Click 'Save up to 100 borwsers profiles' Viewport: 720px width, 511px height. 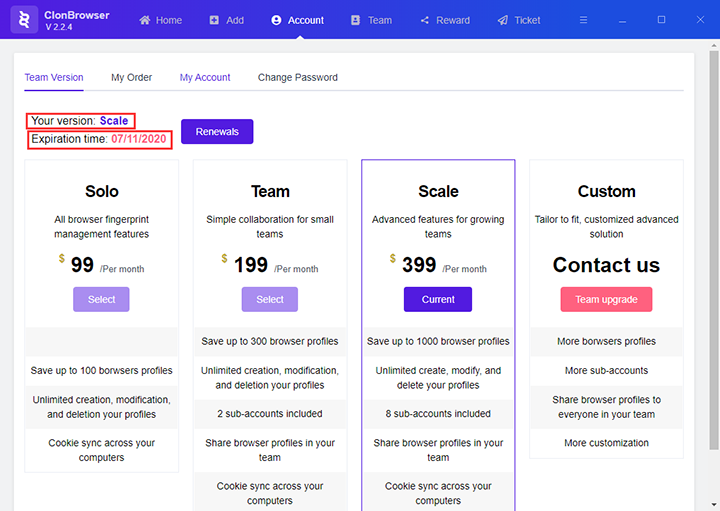coord(101,371)
